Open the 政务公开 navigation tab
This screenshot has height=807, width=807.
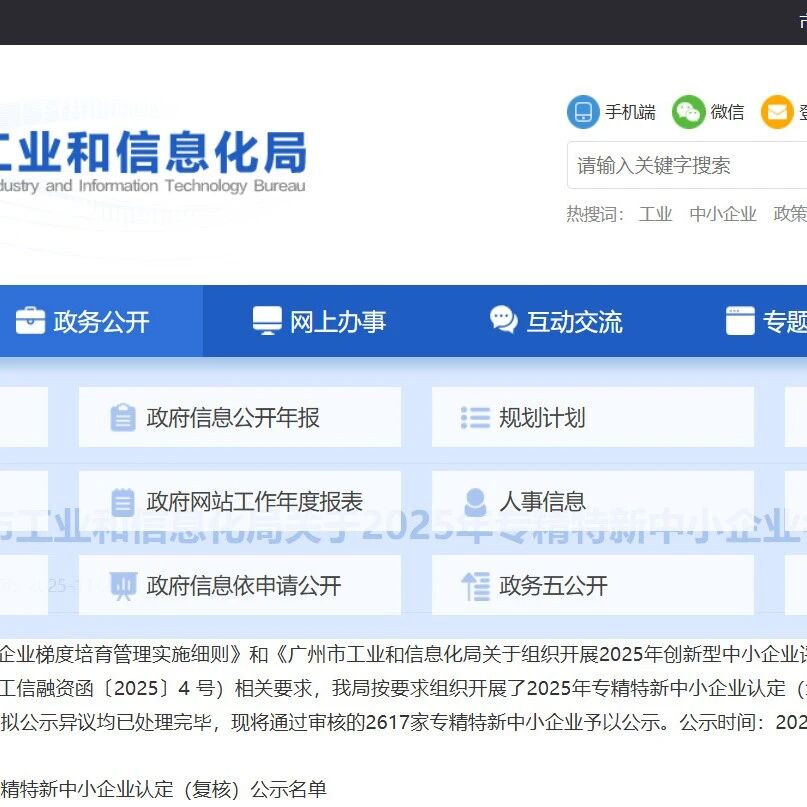pos(100,321)
